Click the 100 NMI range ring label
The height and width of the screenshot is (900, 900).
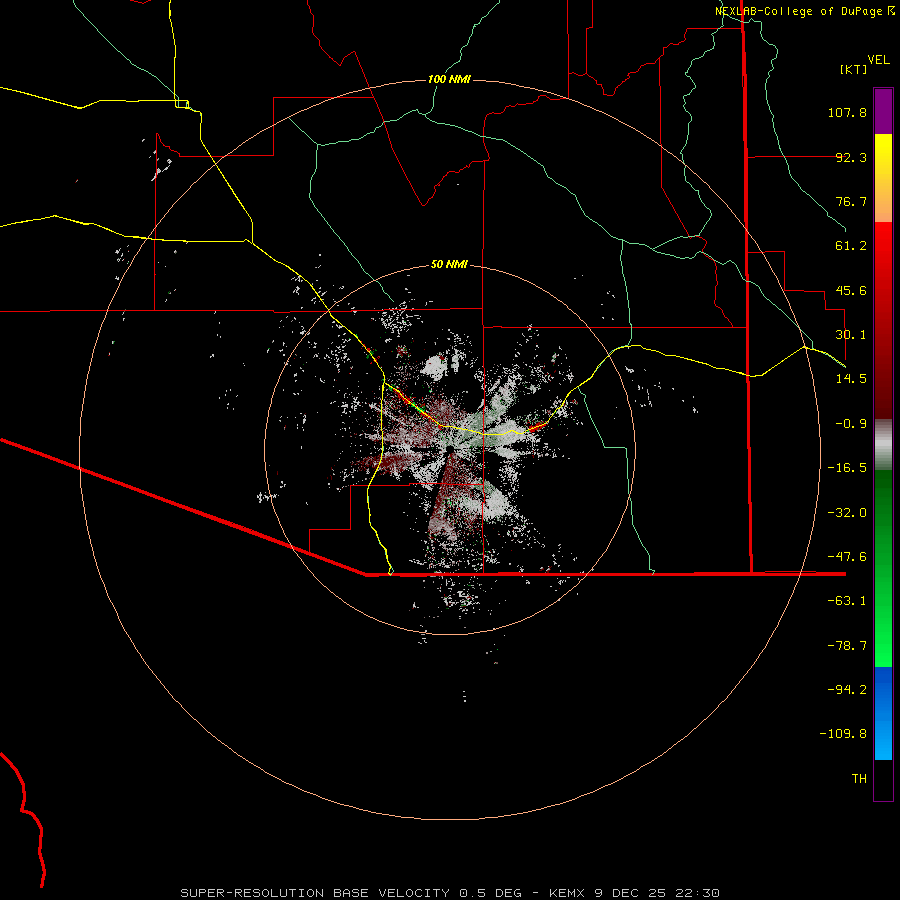[x=449, y=79]
